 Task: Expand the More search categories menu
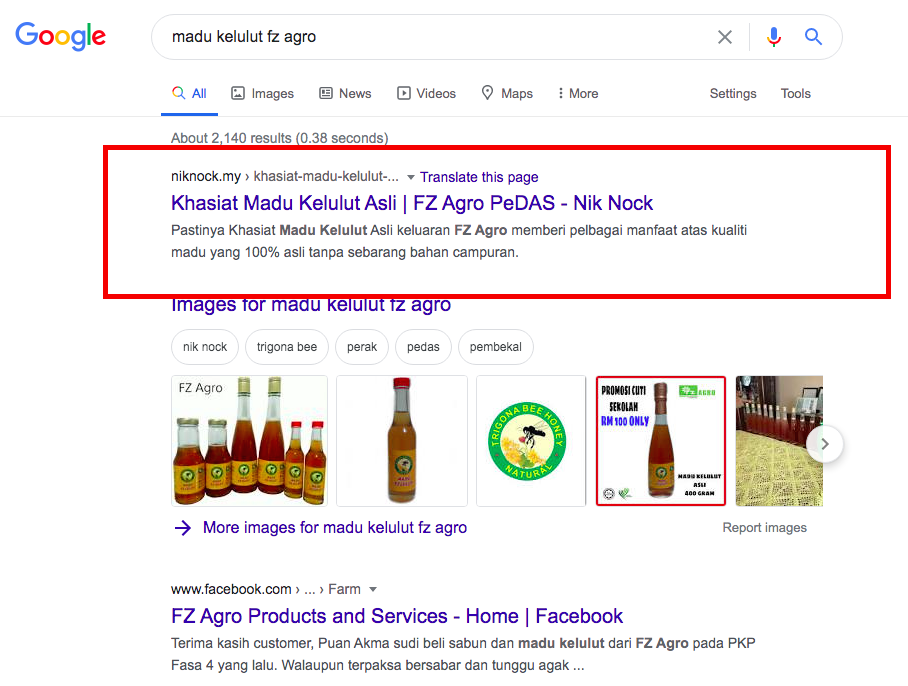578,93
